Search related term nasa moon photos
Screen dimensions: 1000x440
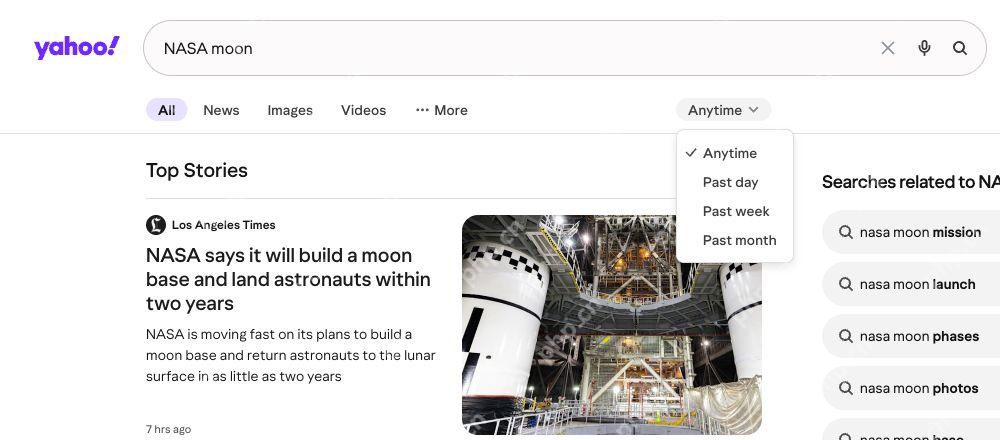pos(918,388)
